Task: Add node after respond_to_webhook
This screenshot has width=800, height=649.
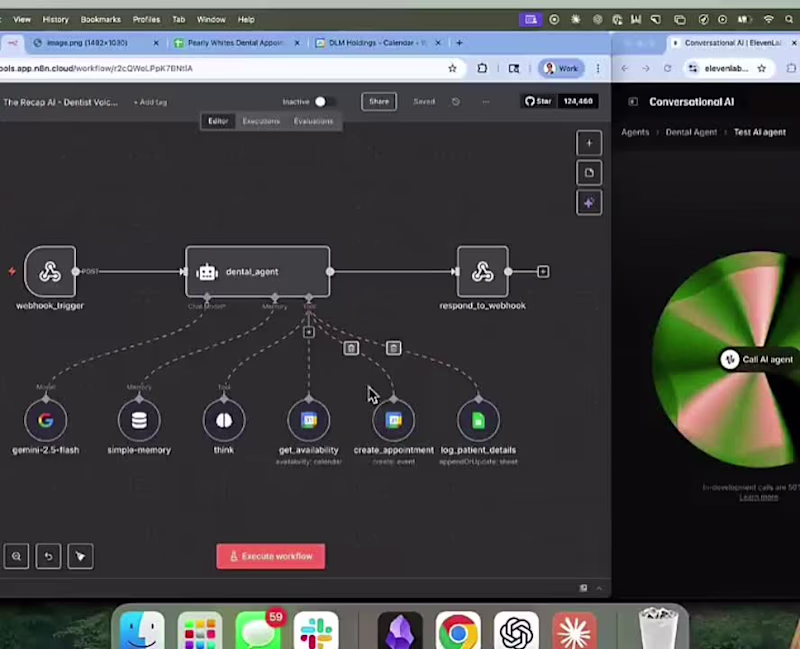Action: (x=543, y=271)
